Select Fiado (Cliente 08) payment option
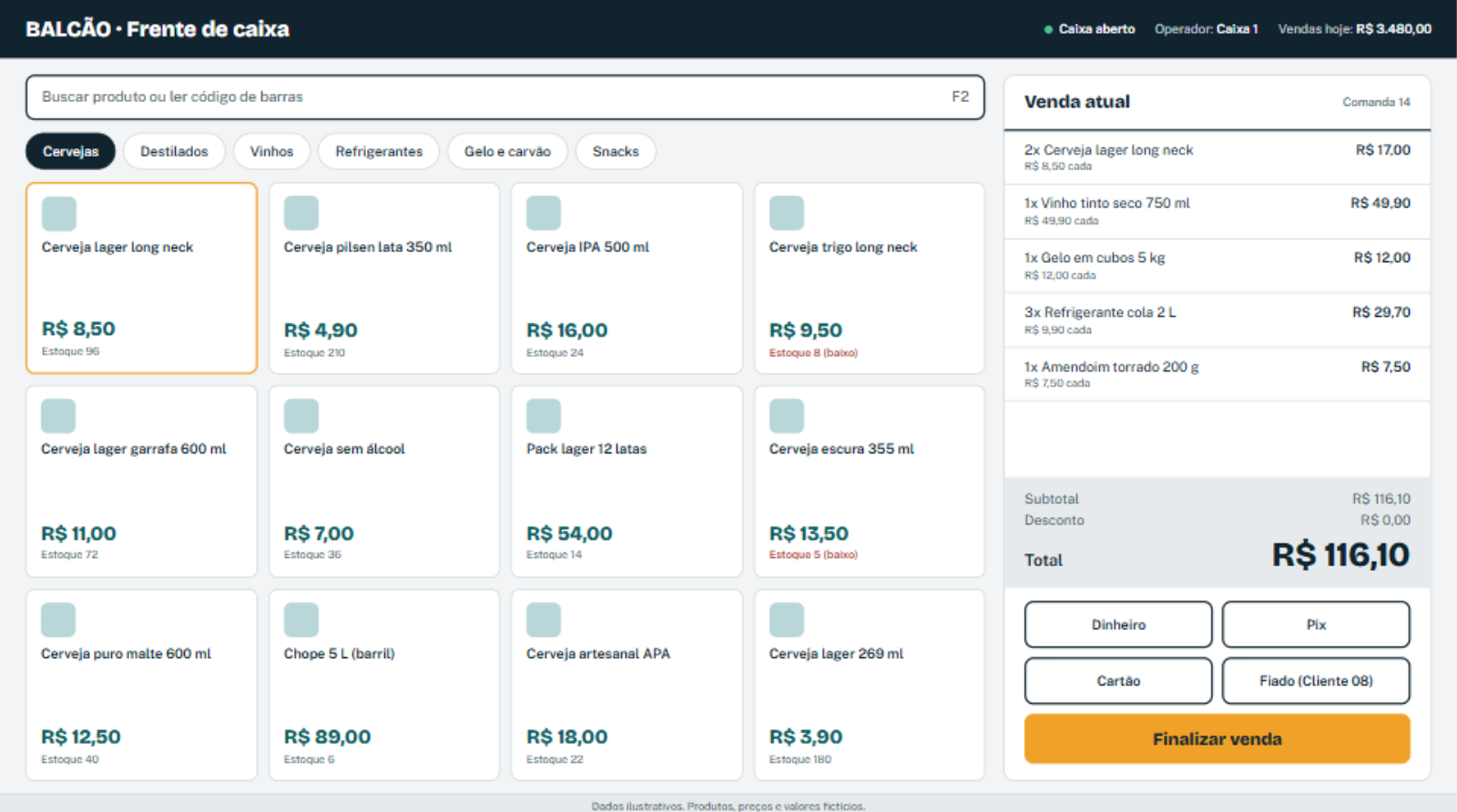 coord(1316,681)
